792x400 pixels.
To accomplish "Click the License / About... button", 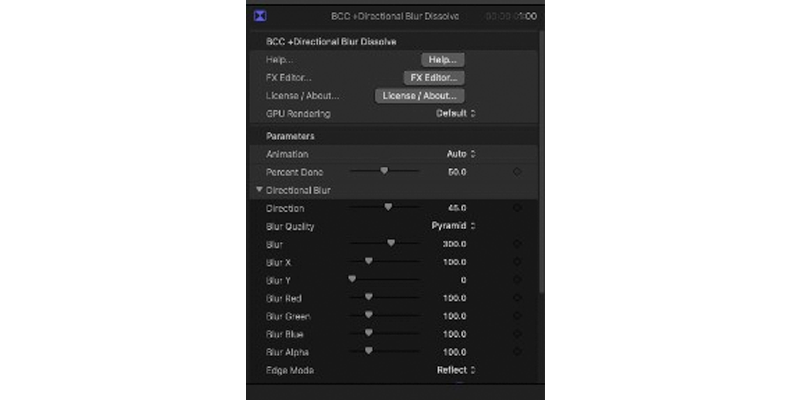I will [x=420, y=96].
